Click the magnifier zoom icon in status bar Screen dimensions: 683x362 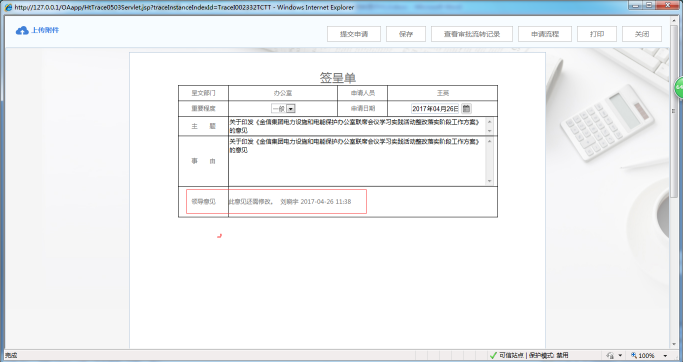point(634,355)
